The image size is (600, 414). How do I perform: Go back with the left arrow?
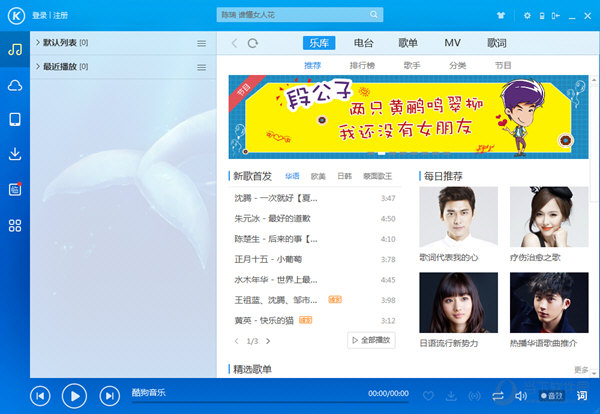[x=235, y=43]
